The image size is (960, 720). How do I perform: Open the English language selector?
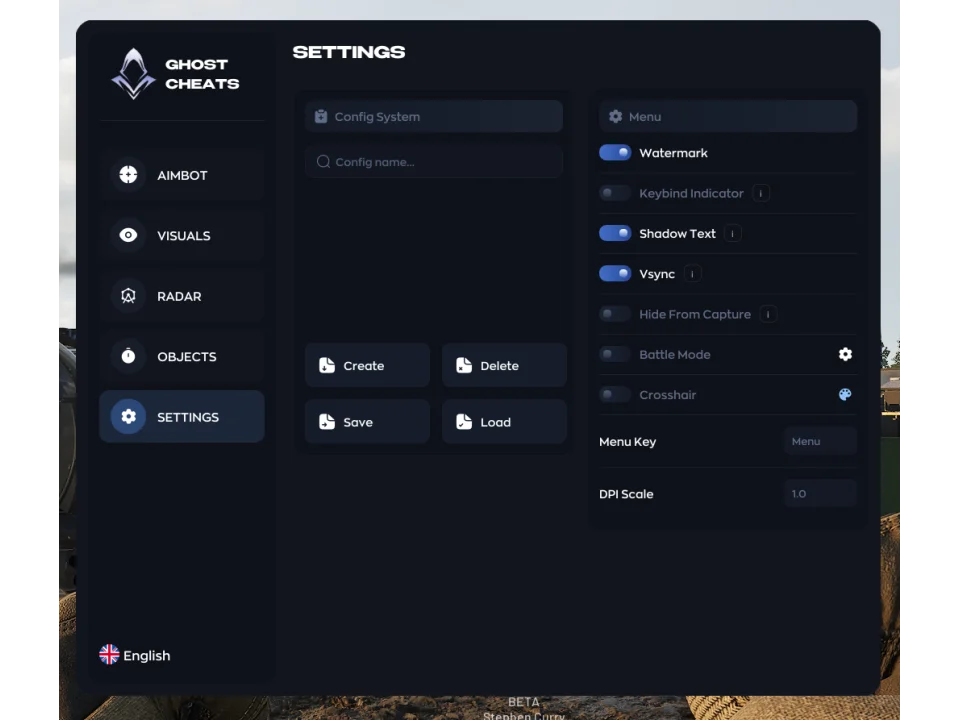click(x=135, y=655)
